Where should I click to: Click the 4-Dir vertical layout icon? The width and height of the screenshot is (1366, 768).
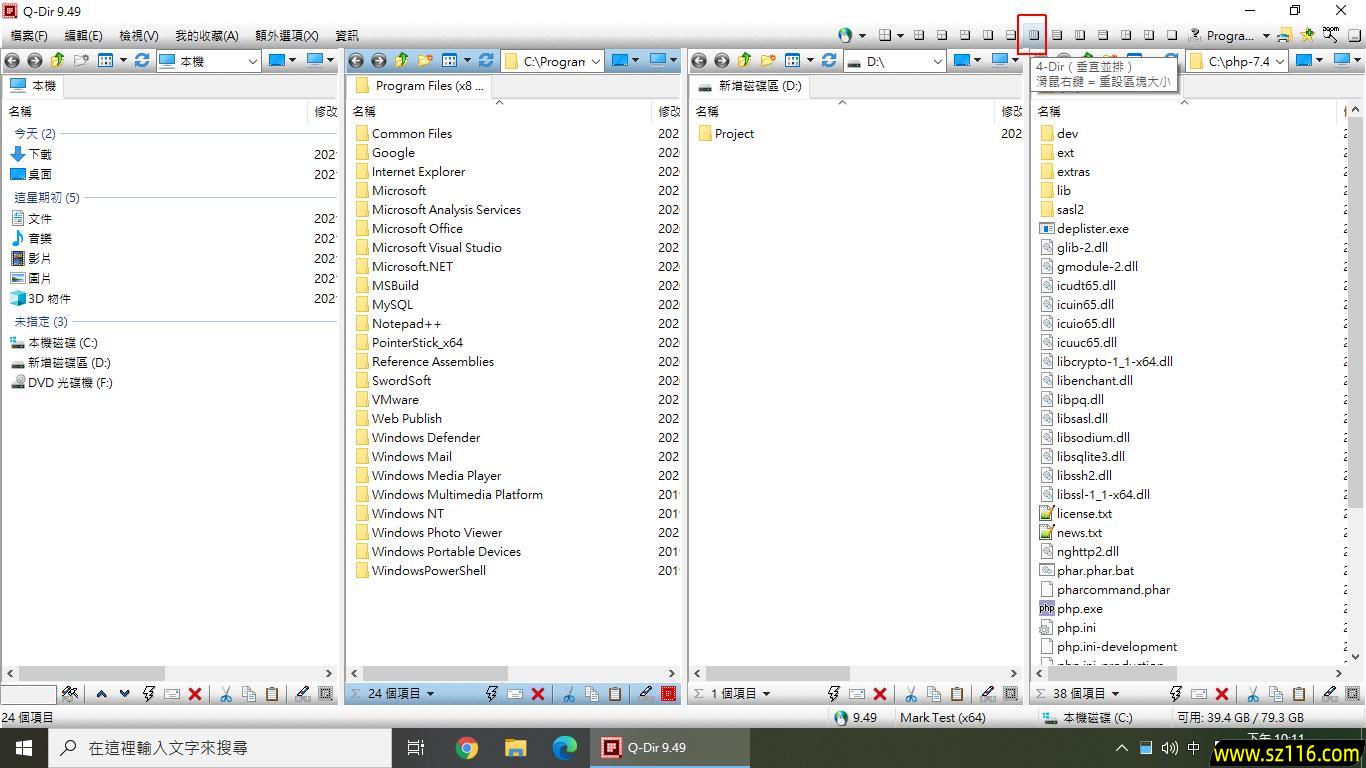click(1033, 35)
